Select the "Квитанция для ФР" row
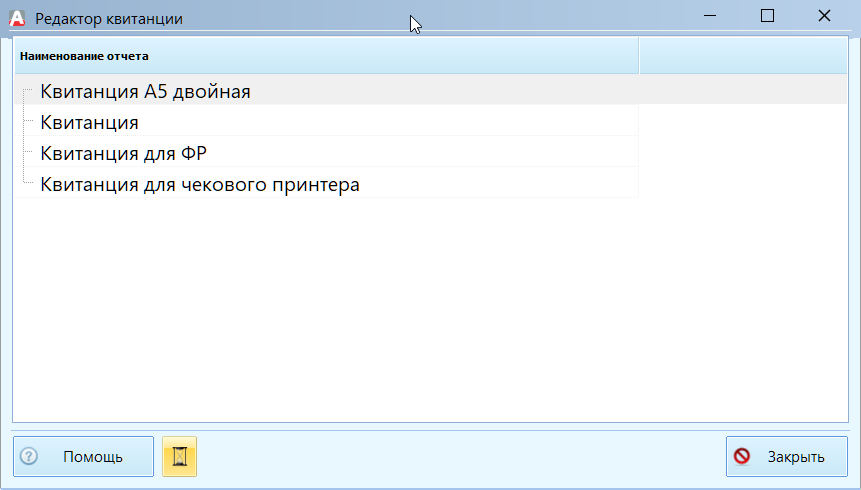The width and height of the screenshot is (861, 490). pos(326,153)
